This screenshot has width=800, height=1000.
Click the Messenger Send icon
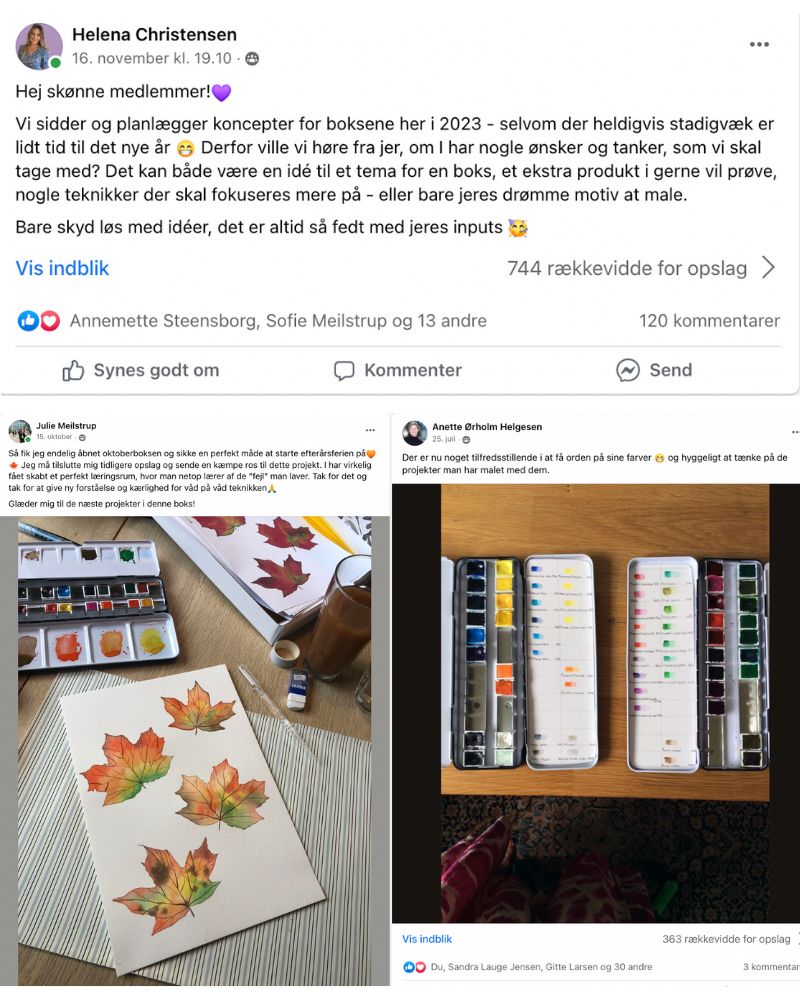[628, 371]
